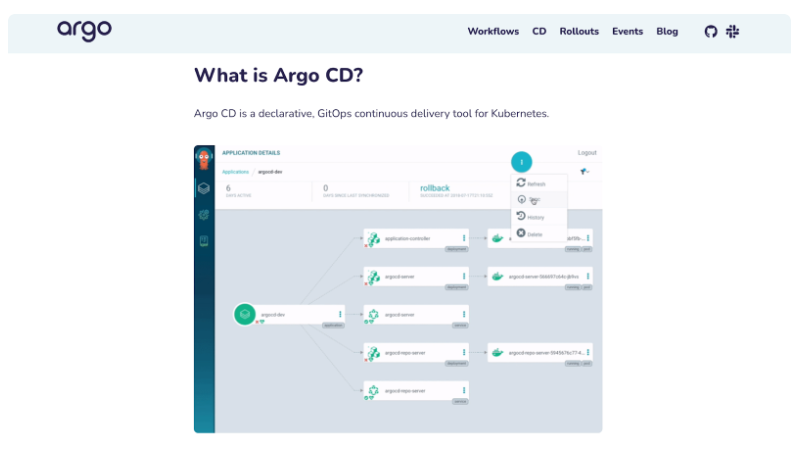Screen dimensions: 793x449
Task: Open the argocd-server deployment kebab menu
Action: tap(464, 277)
